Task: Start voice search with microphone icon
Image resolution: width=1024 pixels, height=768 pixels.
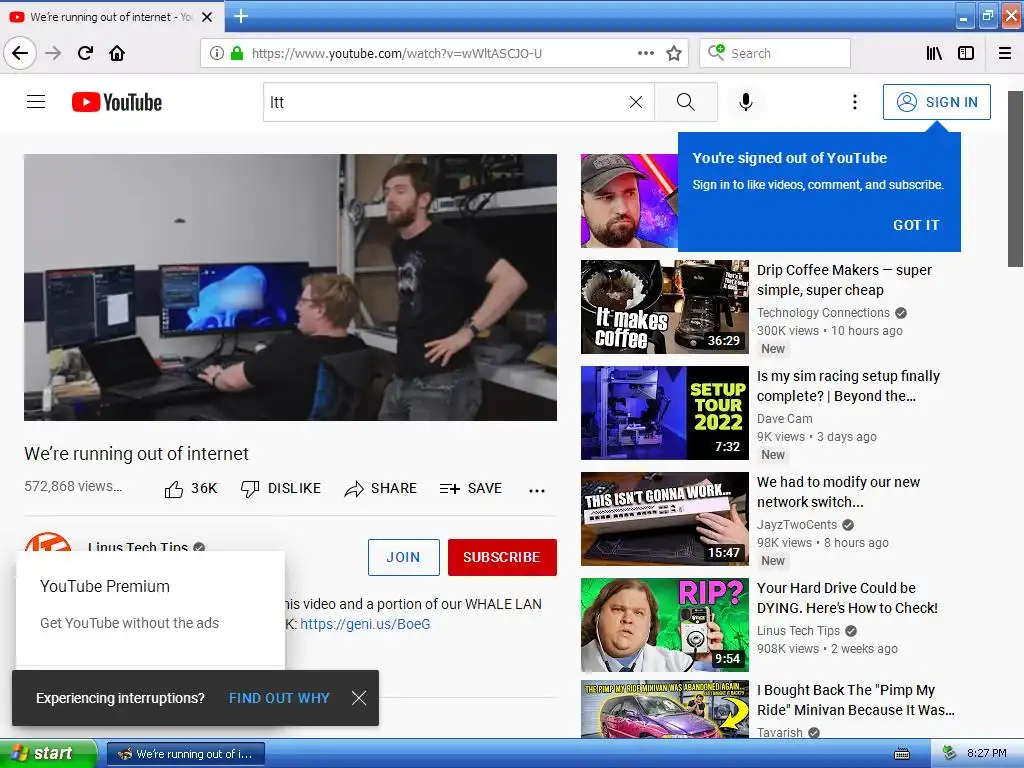Action: [746, 102]
